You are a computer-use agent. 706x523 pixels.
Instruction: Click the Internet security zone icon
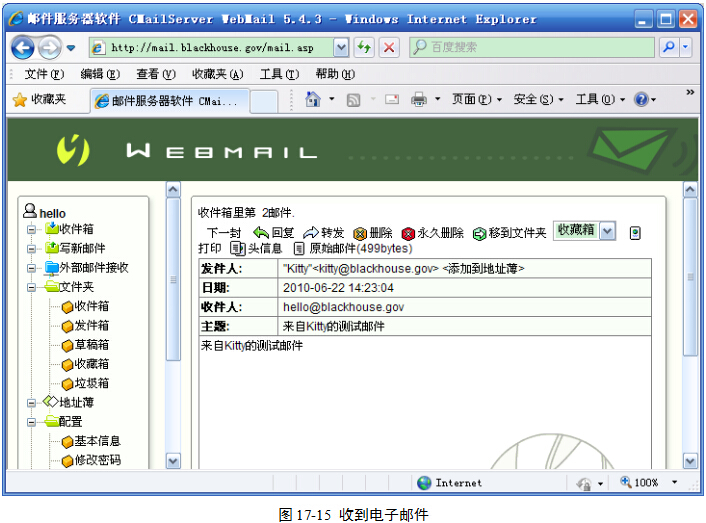tap(424, 483)
